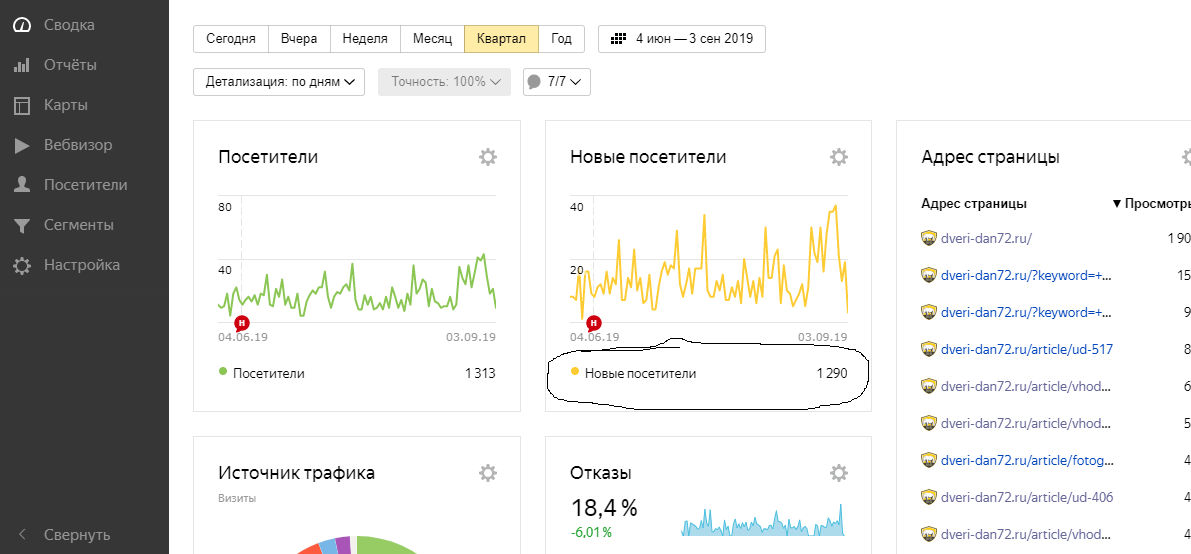Click red note marker on Новые посетители chart
The image size is (1191, 554).
[594, 323]
